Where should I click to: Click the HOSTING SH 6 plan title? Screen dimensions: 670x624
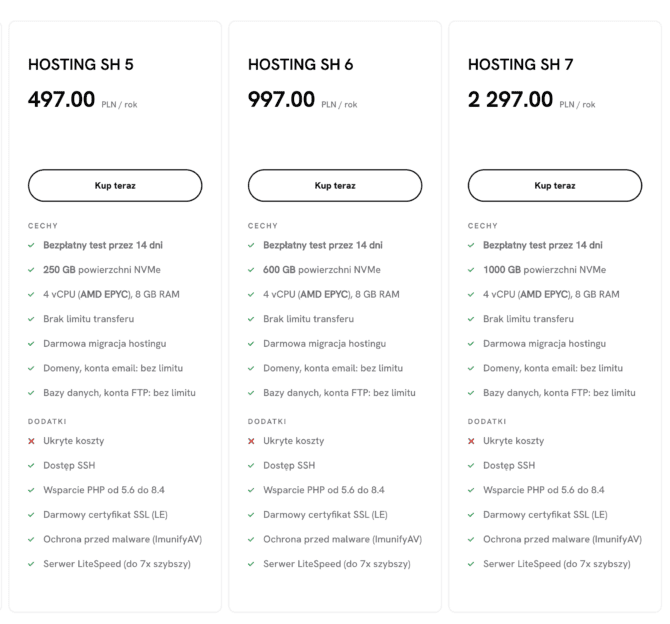(x=300, y=65)
